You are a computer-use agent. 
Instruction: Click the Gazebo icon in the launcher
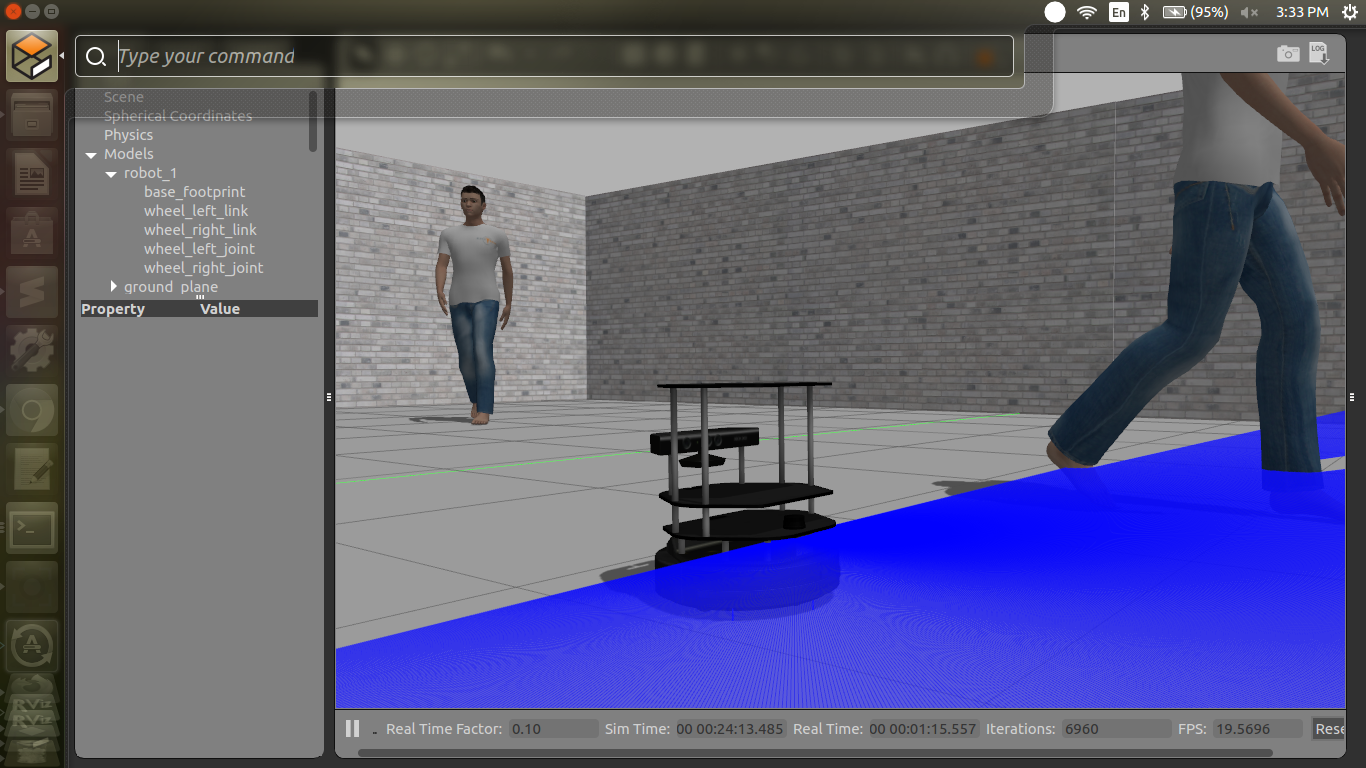[x=32, y=56]
